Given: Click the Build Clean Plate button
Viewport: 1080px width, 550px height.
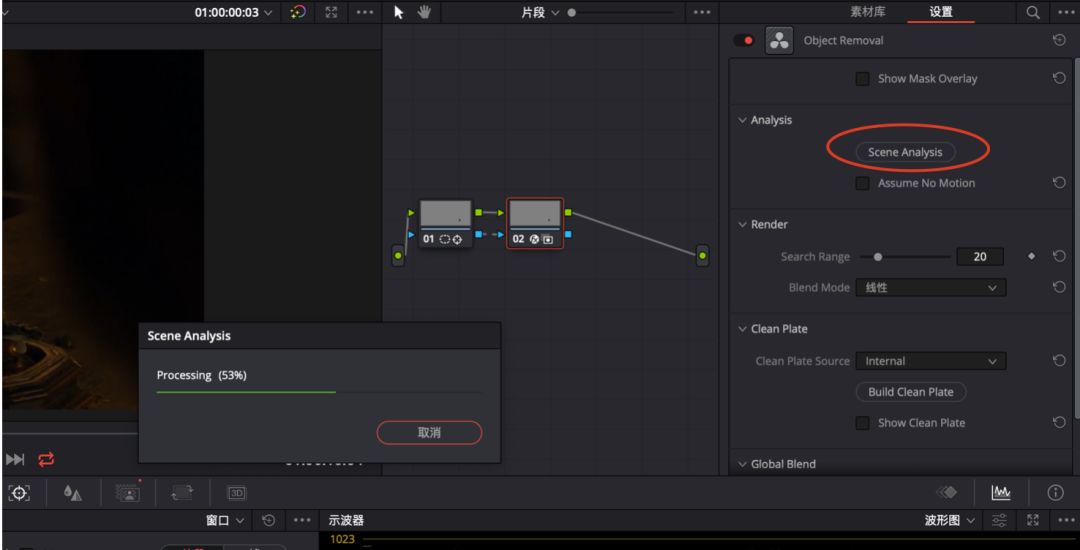Looking at the screenshot, I should point(911,392).
